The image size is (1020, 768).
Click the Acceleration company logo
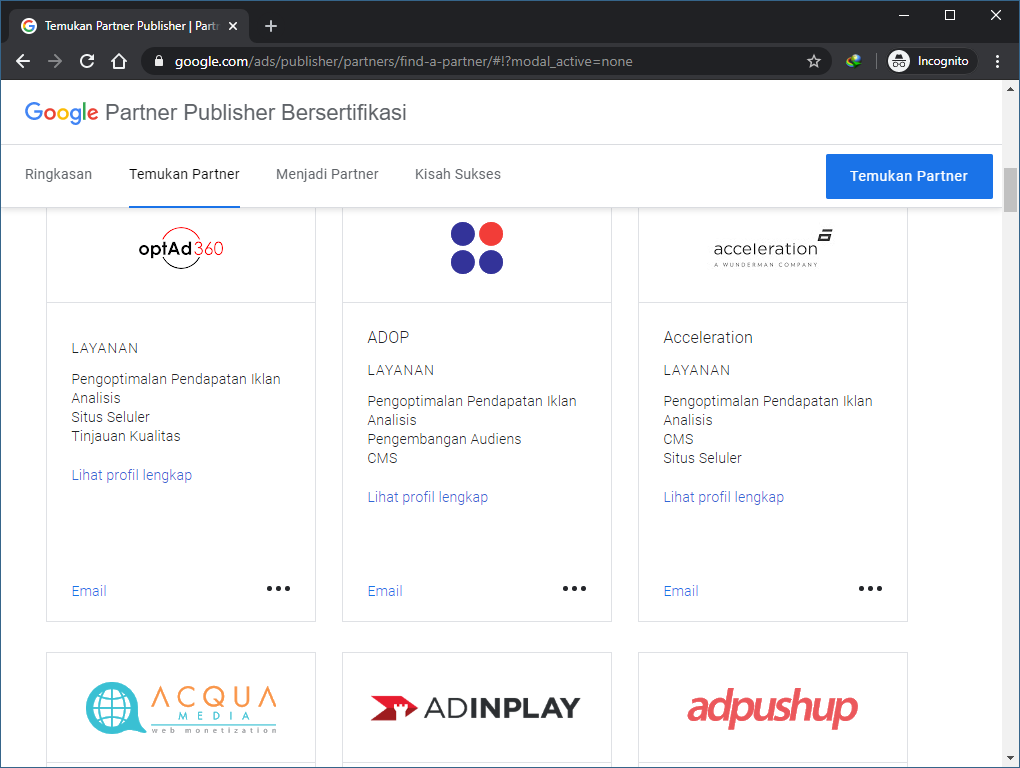tap(773, 248)
